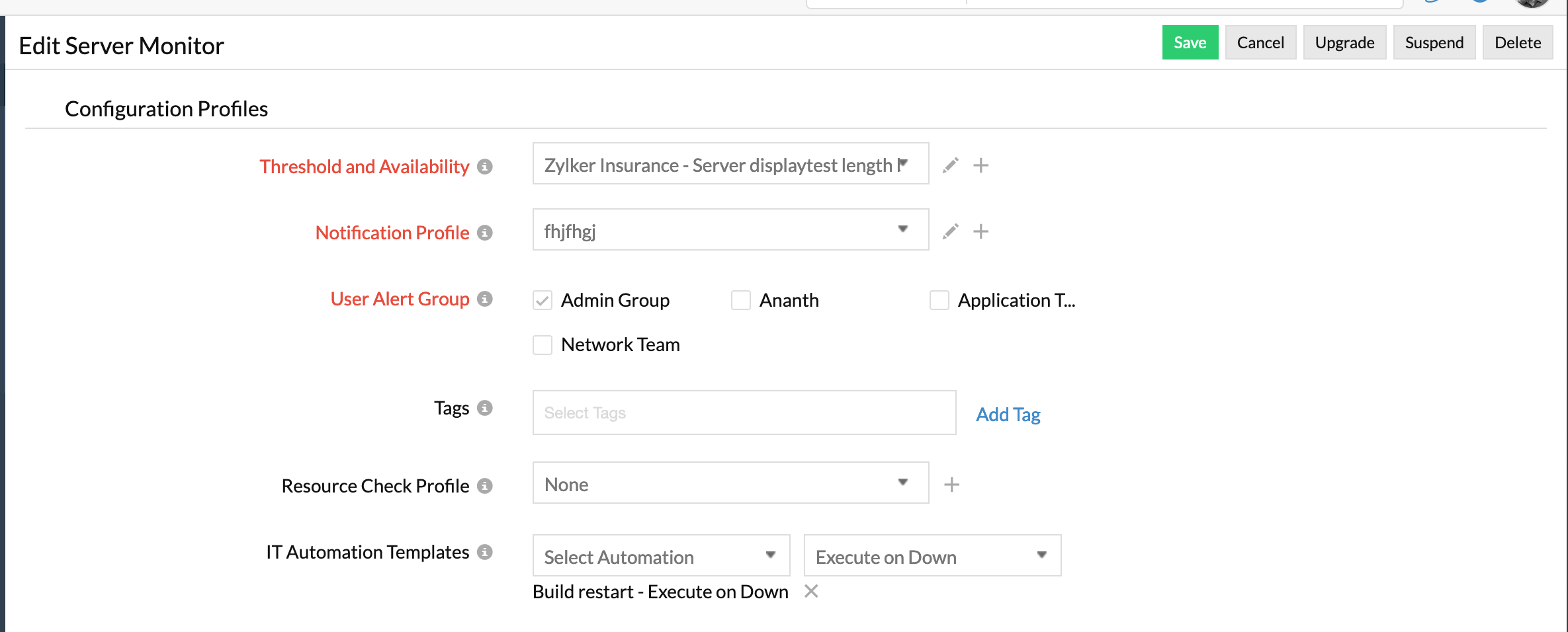
Task: Add Resource Check Profile with plus icon
Action: point(951,485)
